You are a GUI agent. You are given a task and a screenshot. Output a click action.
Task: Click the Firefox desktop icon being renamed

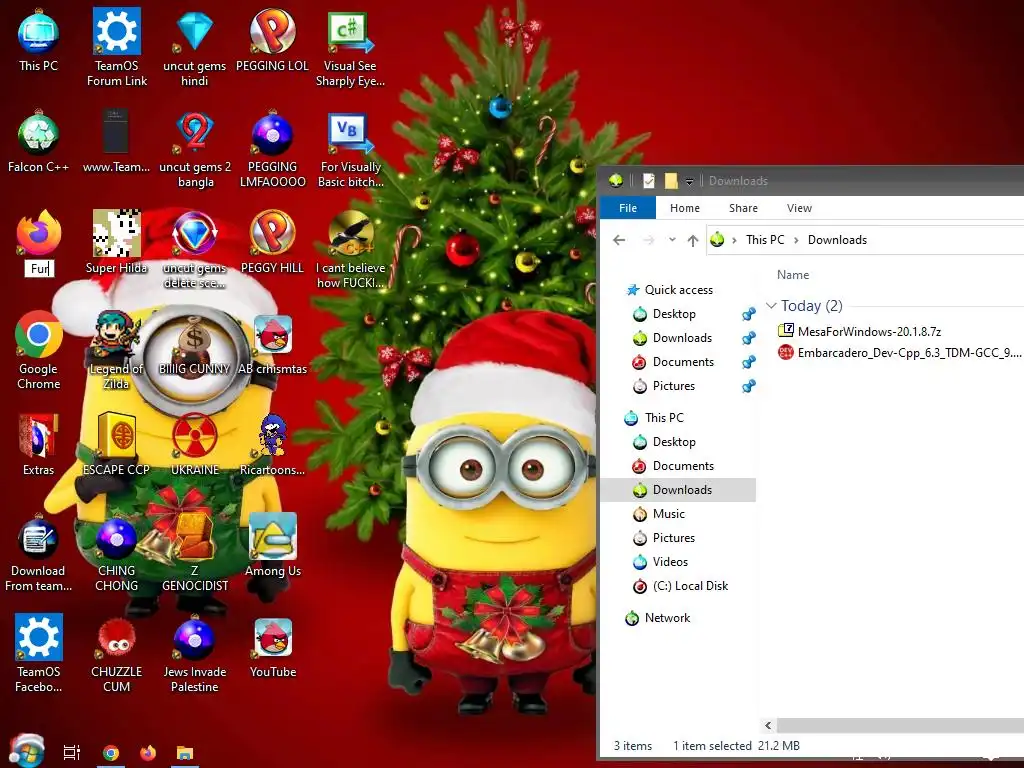click(39, 232)
